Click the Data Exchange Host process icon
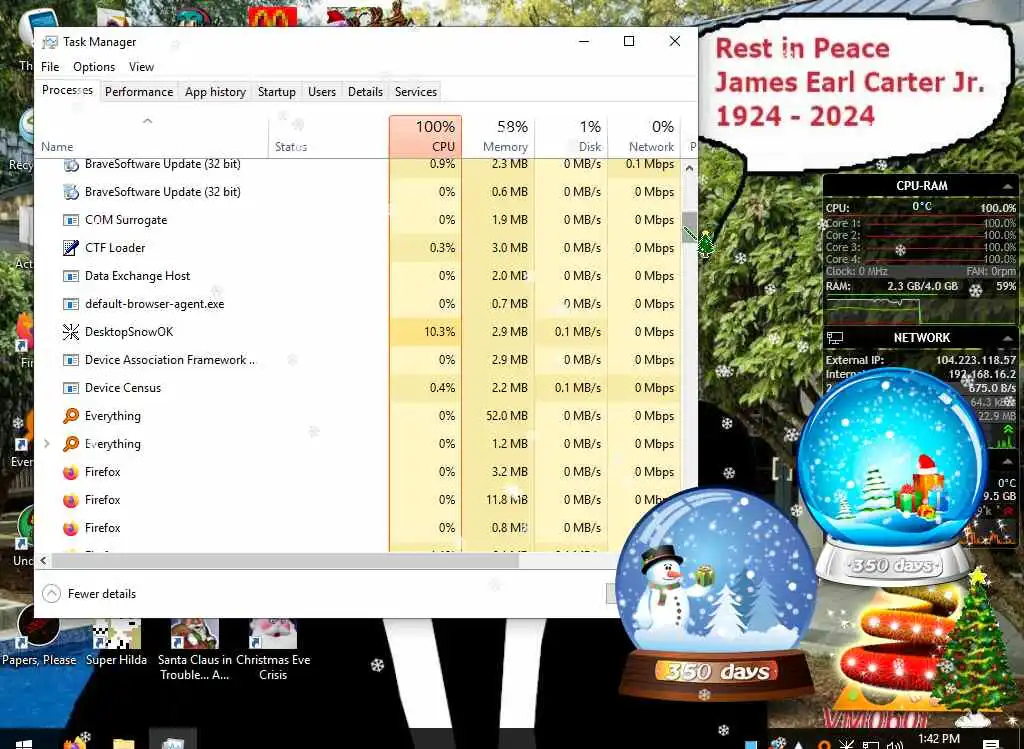This screenshot has height=749, width=1024. click(71, 276)
